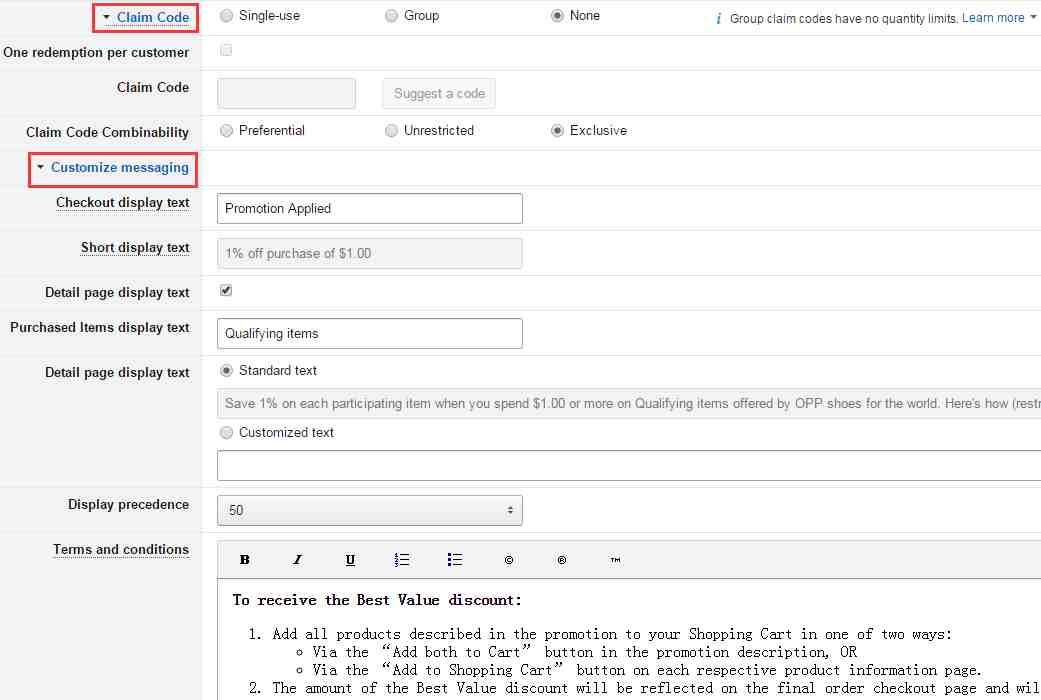This screenshot has height=700, width=1041.
Task: Click the Short display text field
Action: click(370, 254)
